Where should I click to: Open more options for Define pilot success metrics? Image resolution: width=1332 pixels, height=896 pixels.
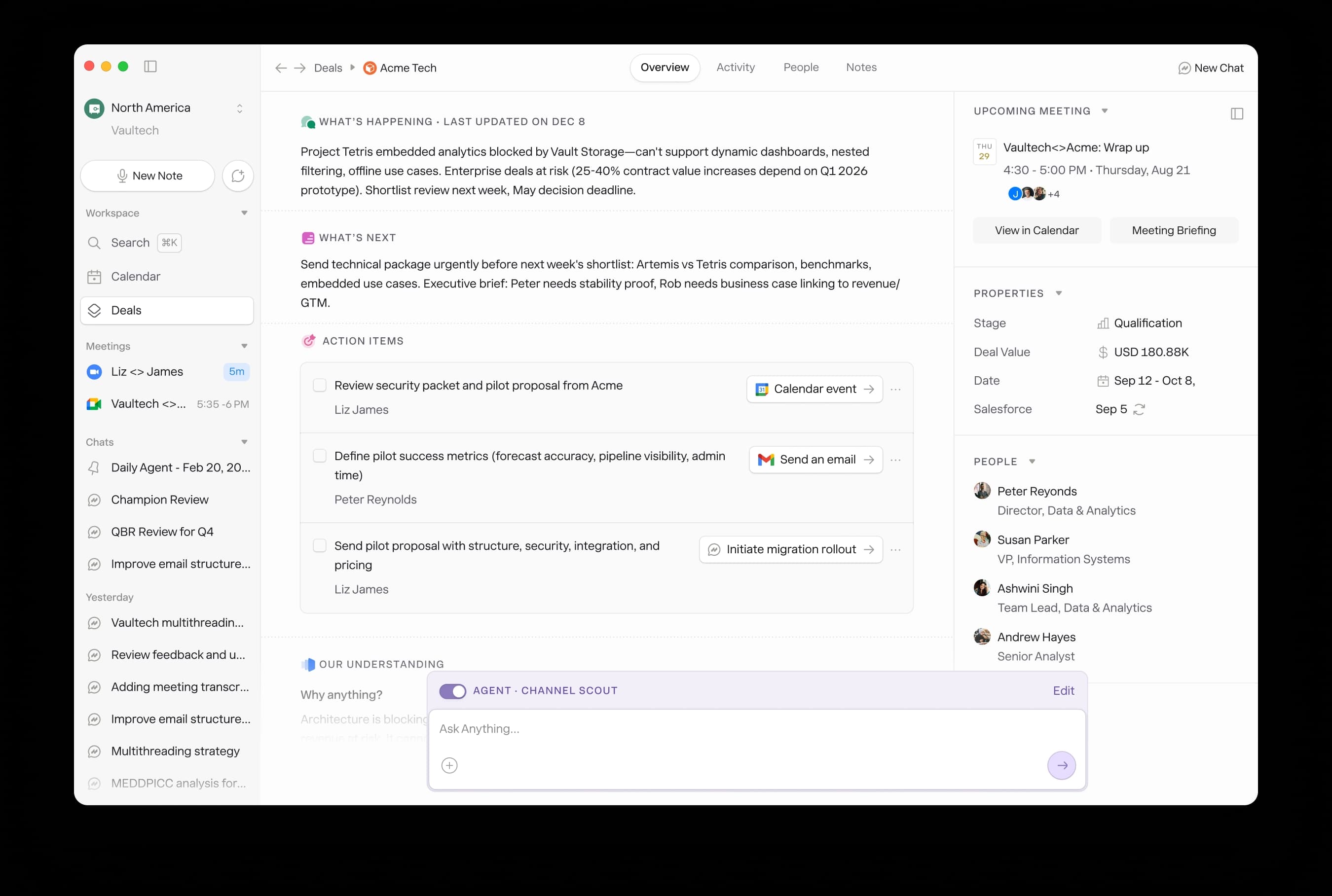pyautogui.click(x=896, y=460)
